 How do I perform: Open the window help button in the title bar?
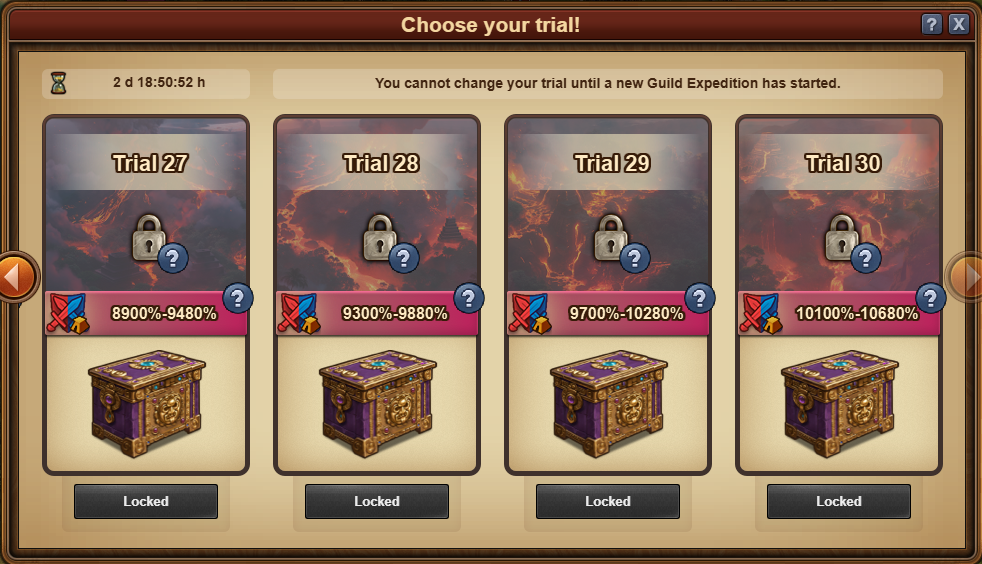tap(931, 24)
